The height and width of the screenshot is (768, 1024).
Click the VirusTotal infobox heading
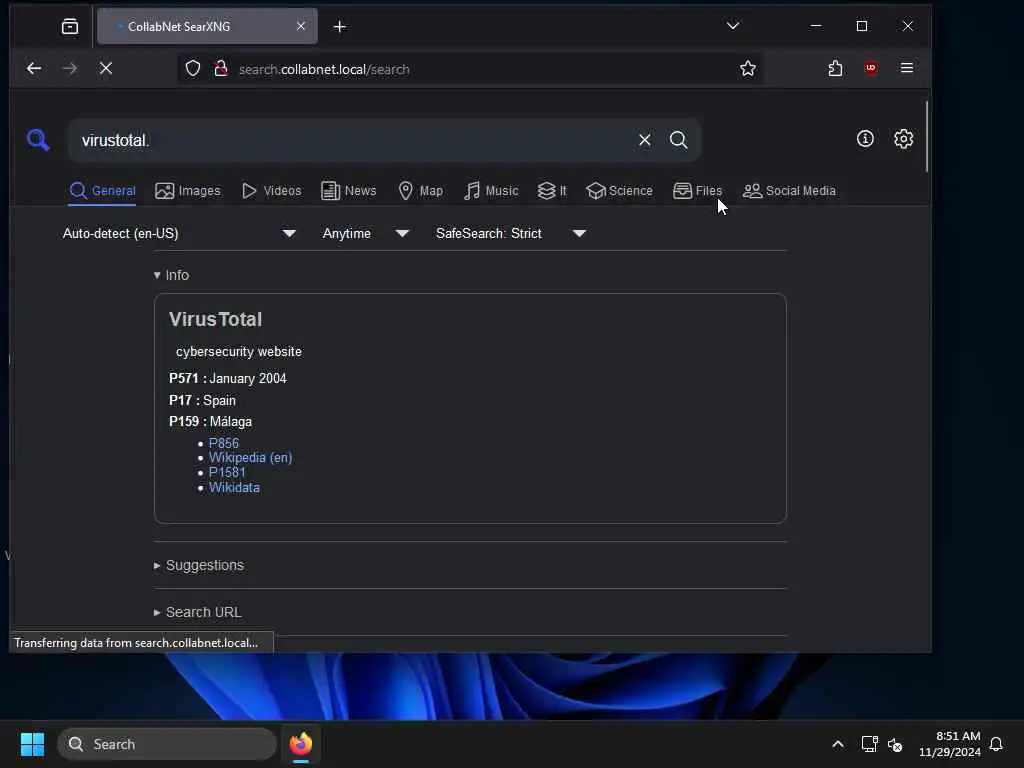[215, 319]
